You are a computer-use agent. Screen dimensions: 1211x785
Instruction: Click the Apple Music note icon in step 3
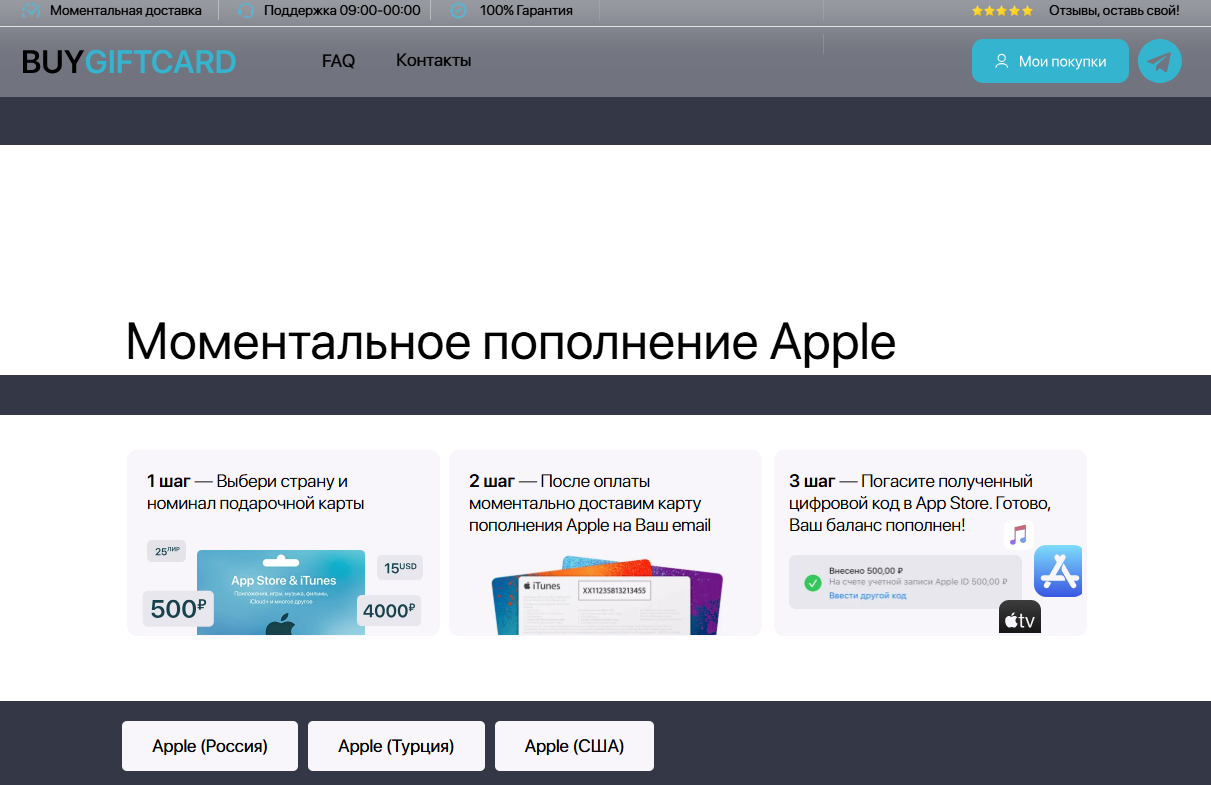coord(1019,535)
